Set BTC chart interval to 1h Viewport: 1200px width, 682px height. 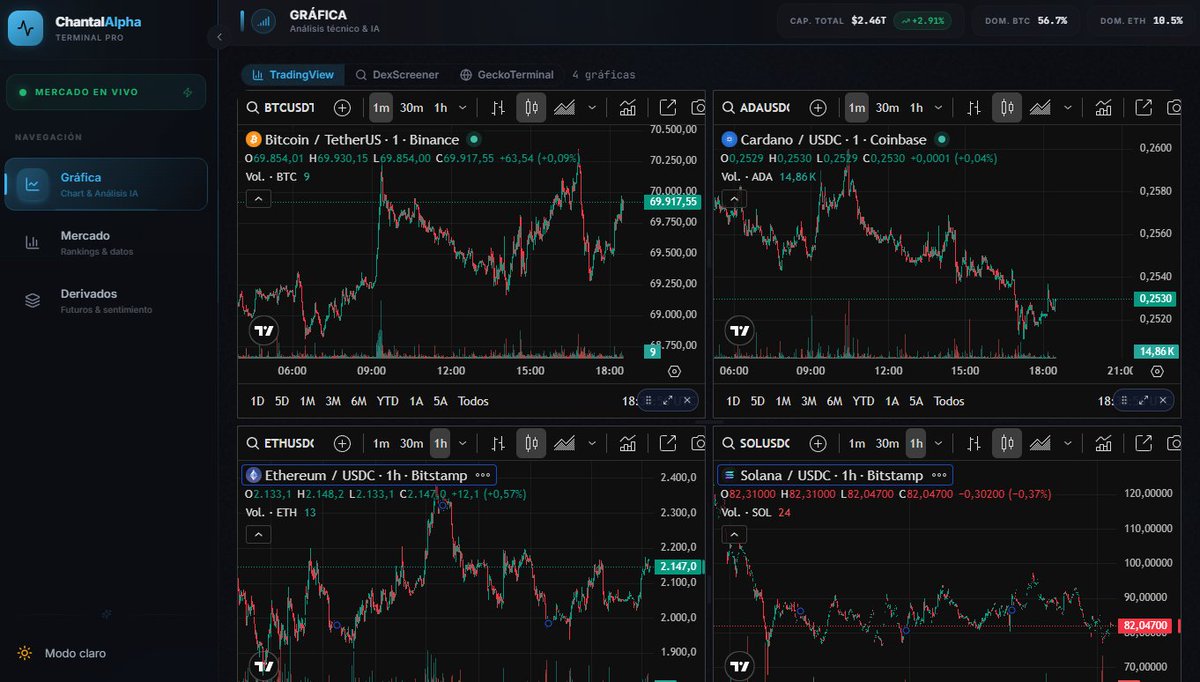440,108
